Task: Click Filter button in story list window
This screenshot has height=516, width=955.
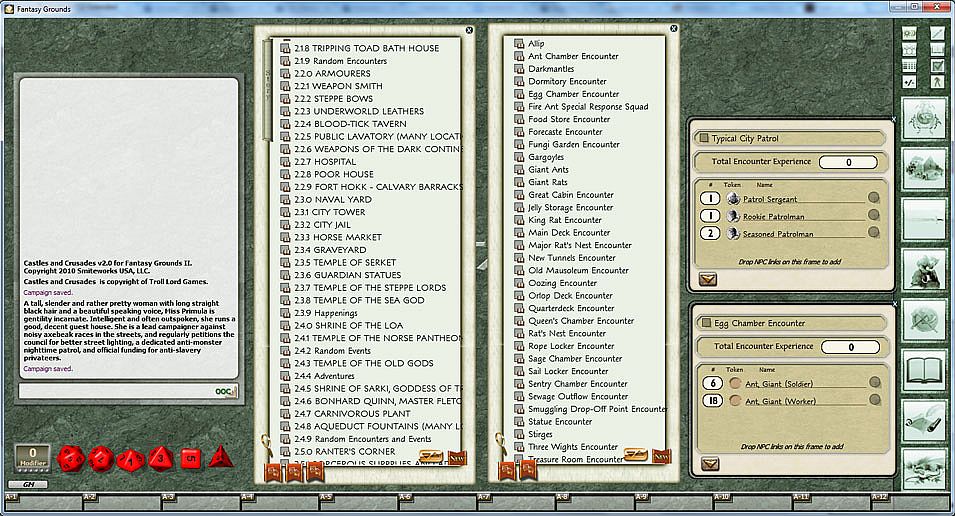Action: [x=431, y=456]
